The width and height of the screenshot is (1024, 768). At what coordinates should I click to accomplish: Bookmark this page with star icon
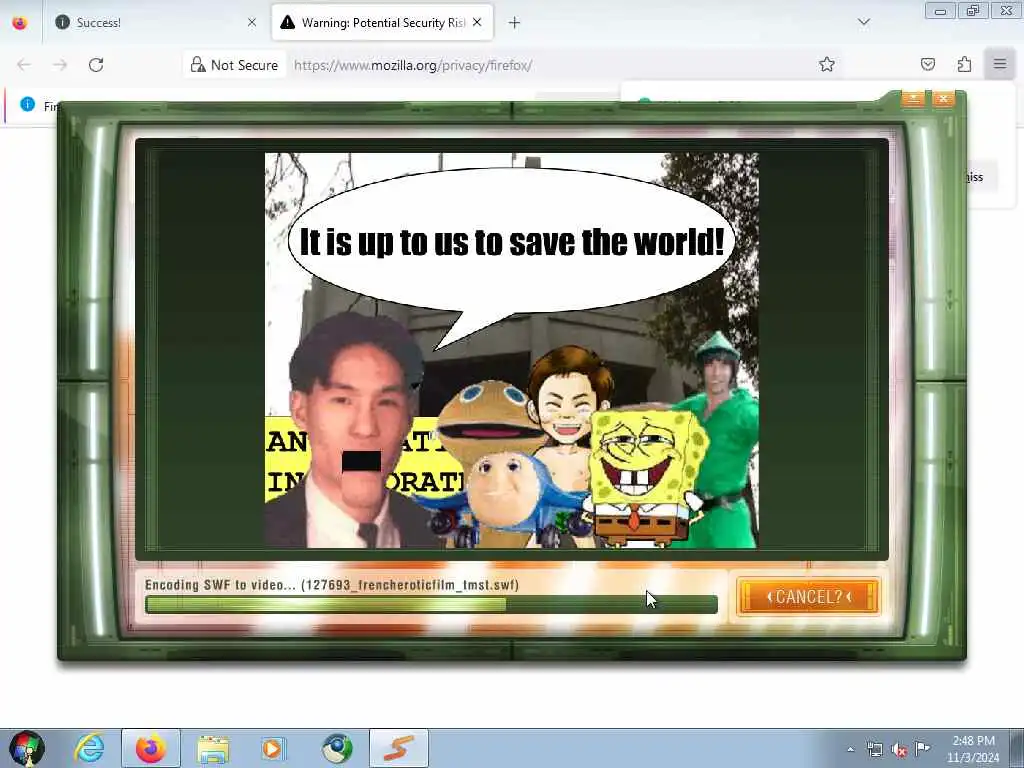(827, 64)
